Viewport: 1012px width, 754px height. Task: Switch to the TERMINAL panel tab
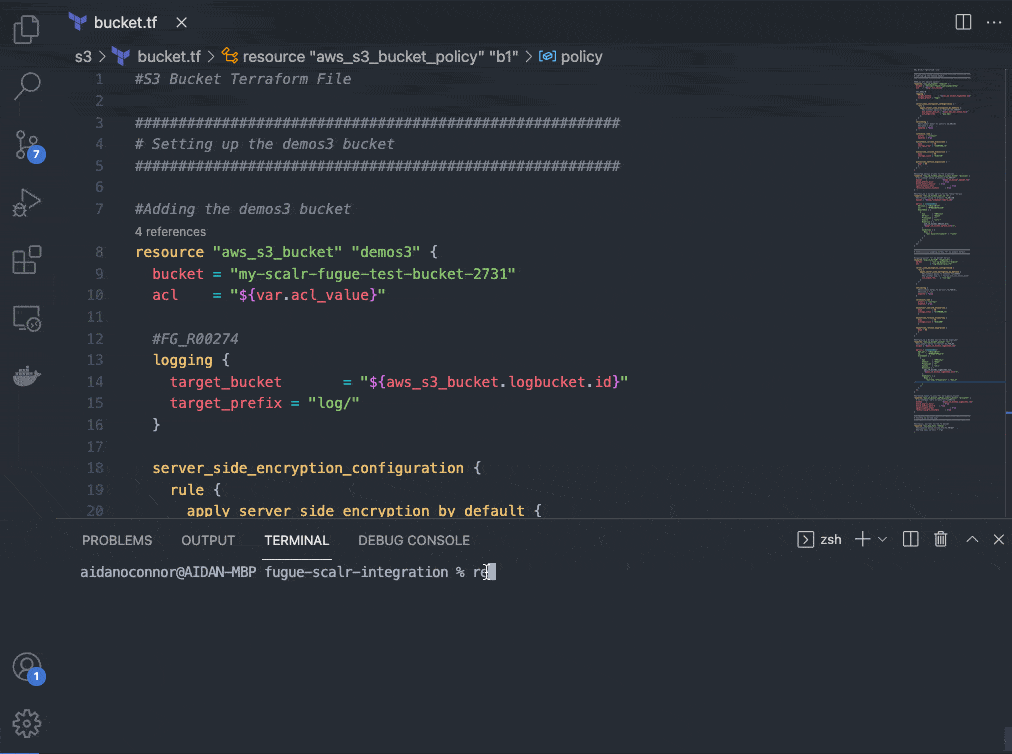(297, 540)
